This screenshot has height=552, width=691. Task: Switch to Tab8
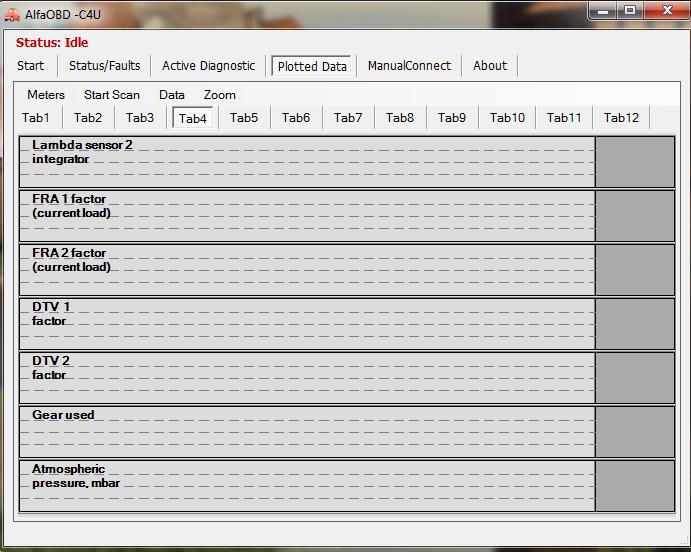(x=400, y=118)
